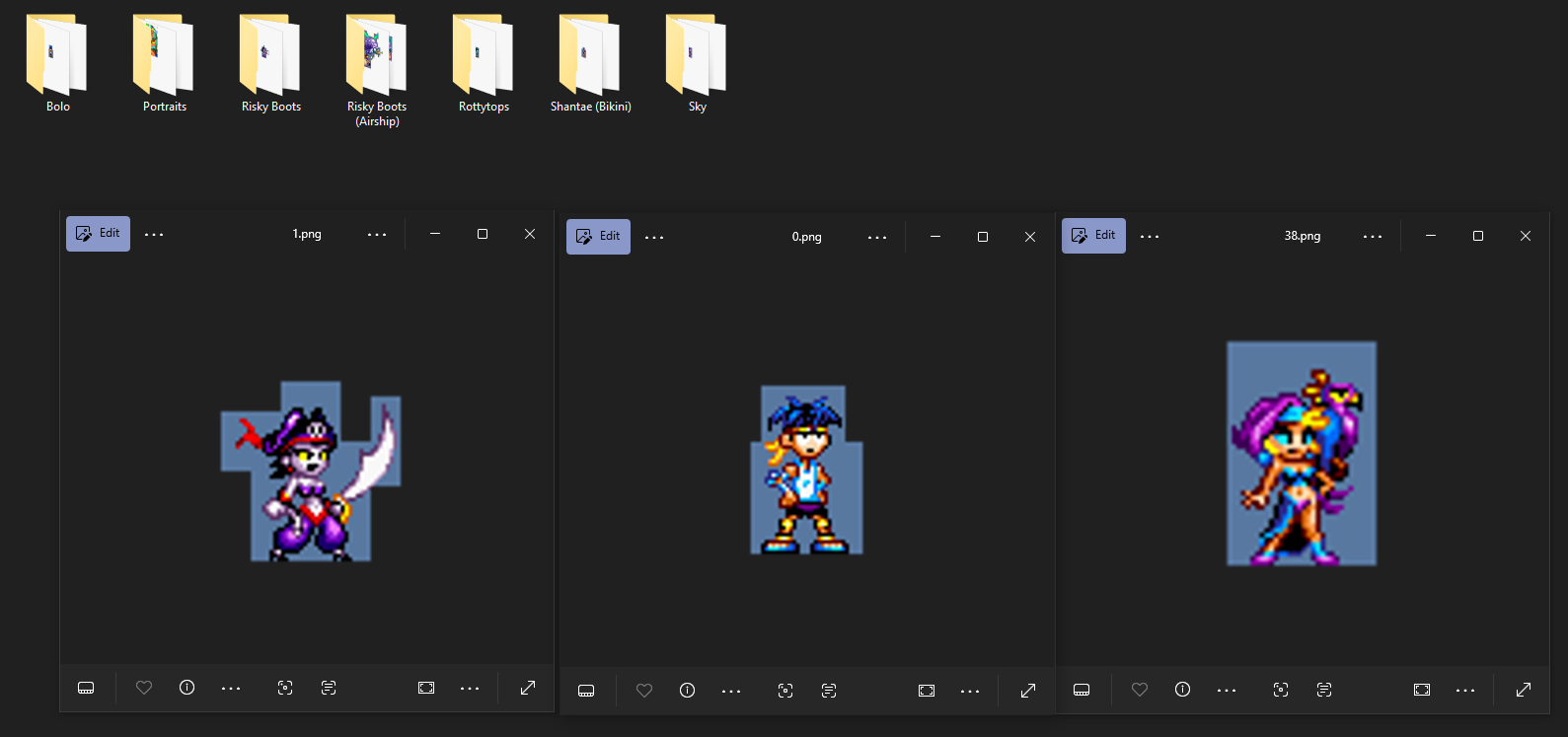Open the ellipsis next to info icon in the 1.png window
Image resolution: width=1568 pixels, height=737 pixels.
231,689
